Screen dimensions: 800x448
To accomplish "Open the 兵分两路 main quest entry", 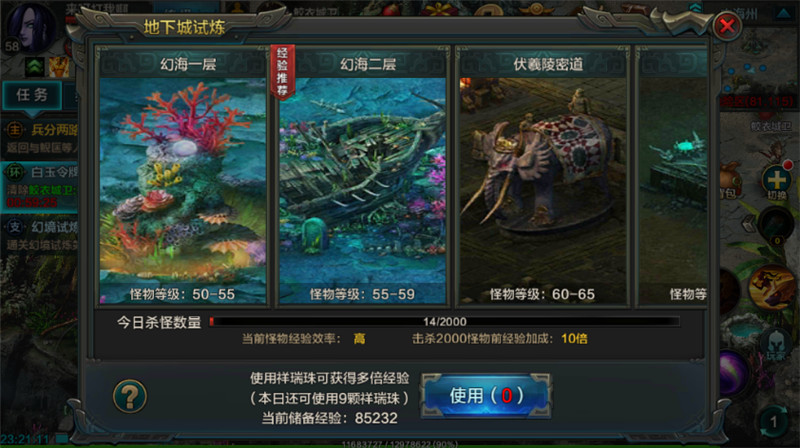I will coord(40,138).
